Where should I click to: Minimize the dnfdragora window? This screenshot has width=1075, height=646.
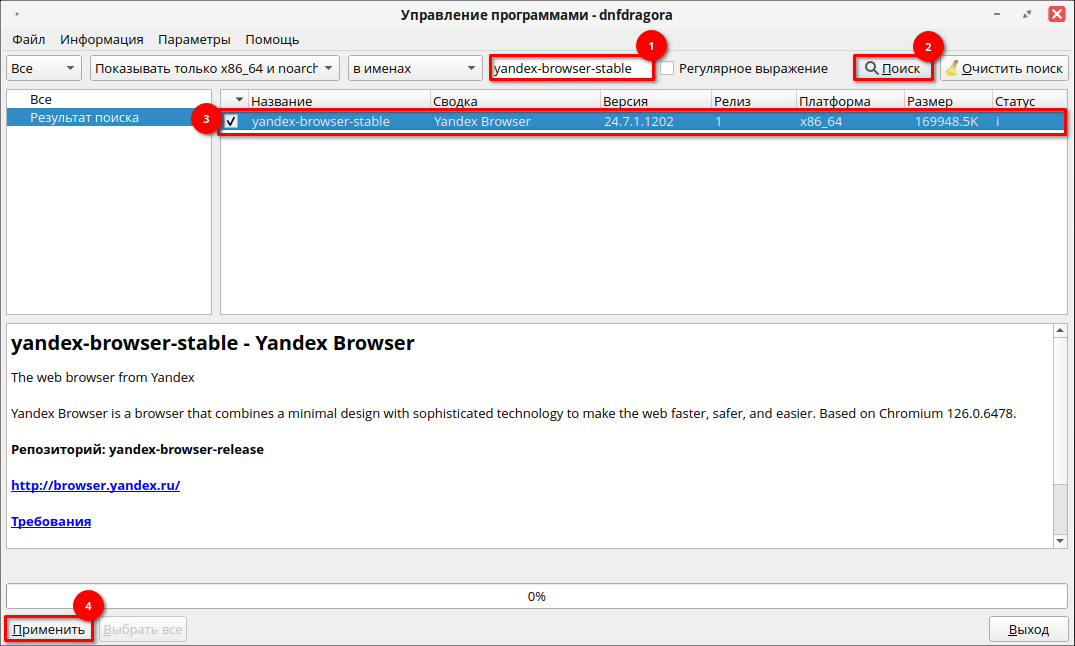pyautogui.click(x=997, y=14)
